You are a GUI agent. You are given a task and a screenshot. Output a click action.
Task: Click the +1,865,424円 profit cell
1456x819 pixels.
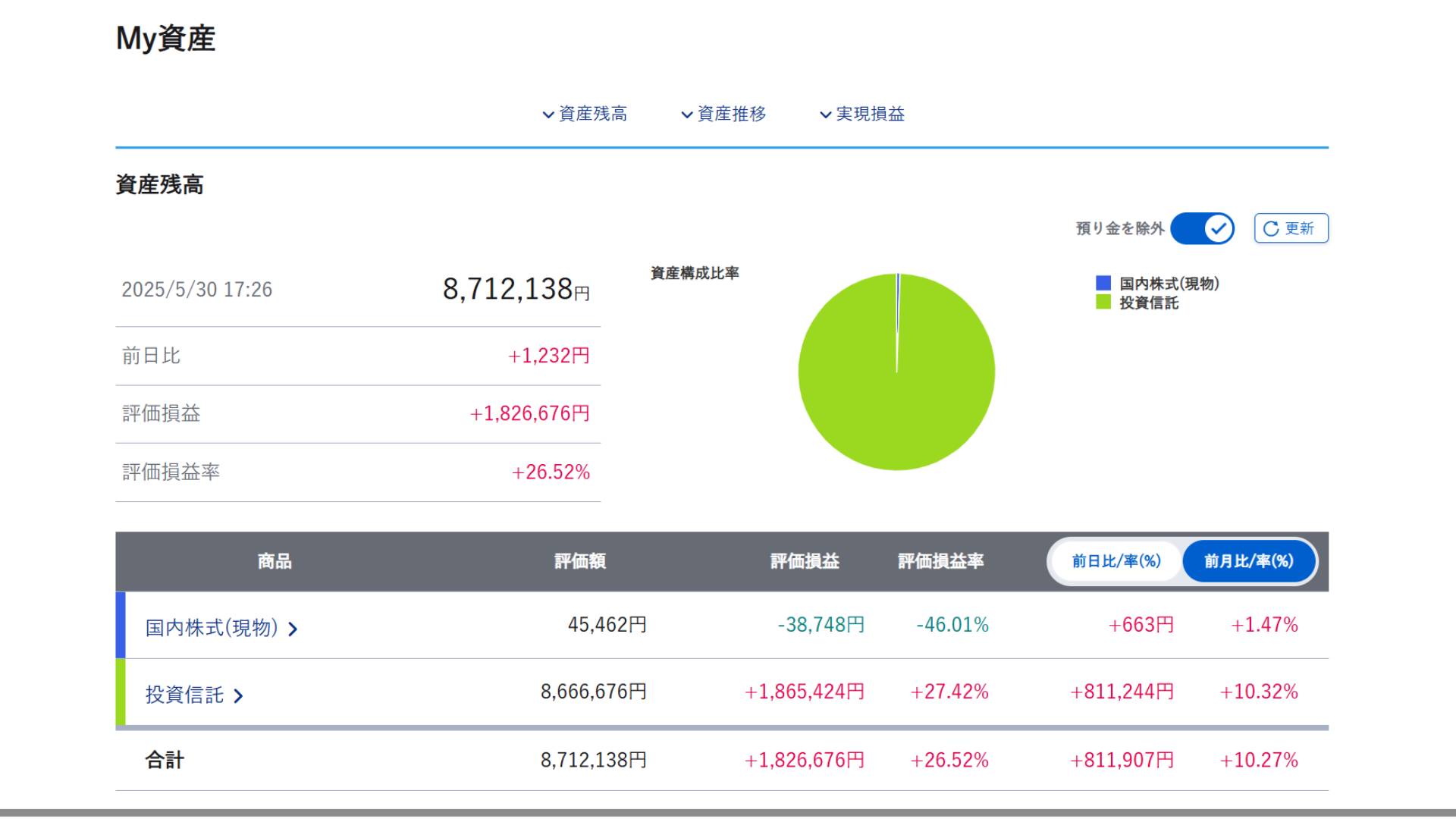coord(805,692)
